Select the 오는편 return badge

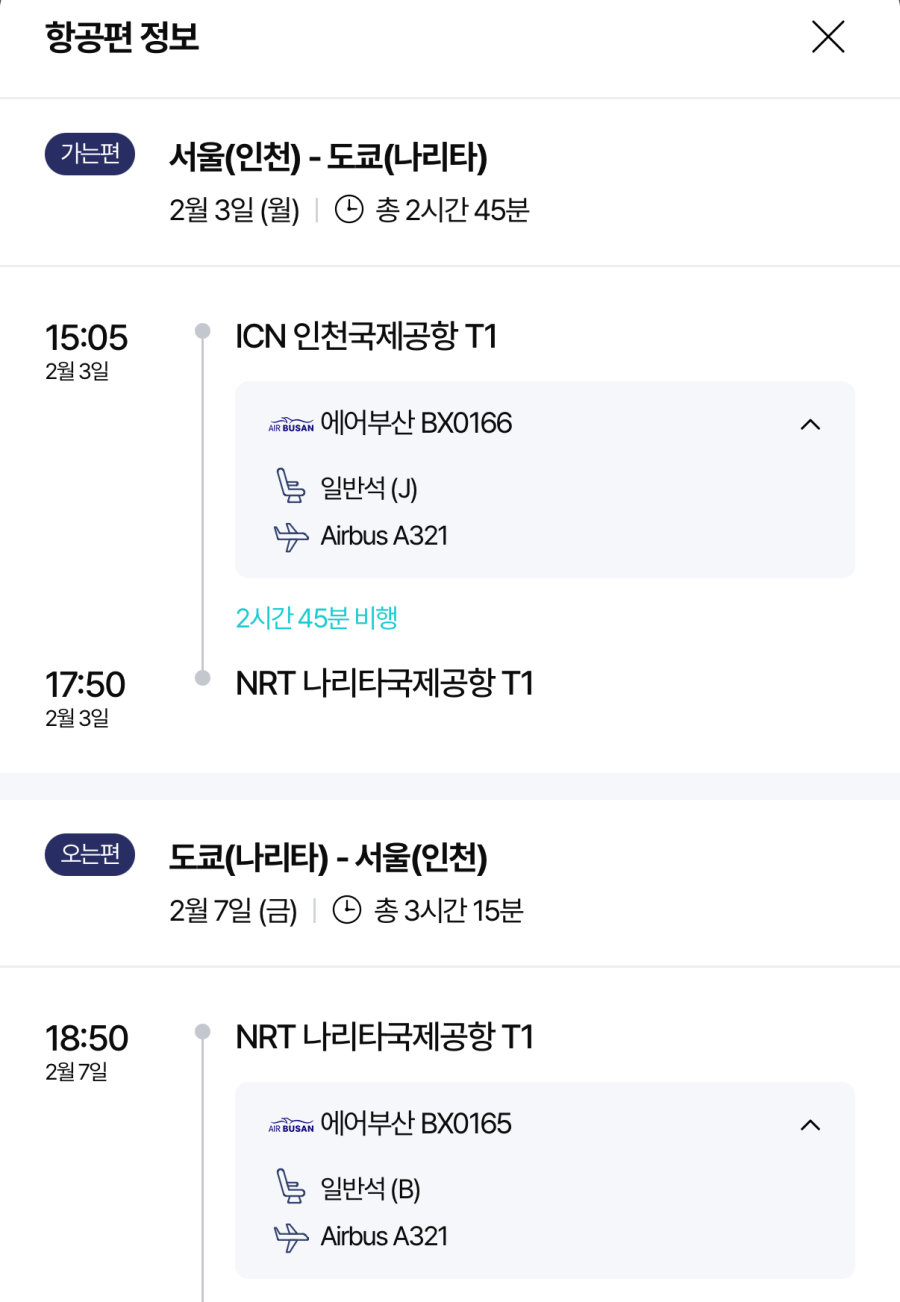[90, 856]
